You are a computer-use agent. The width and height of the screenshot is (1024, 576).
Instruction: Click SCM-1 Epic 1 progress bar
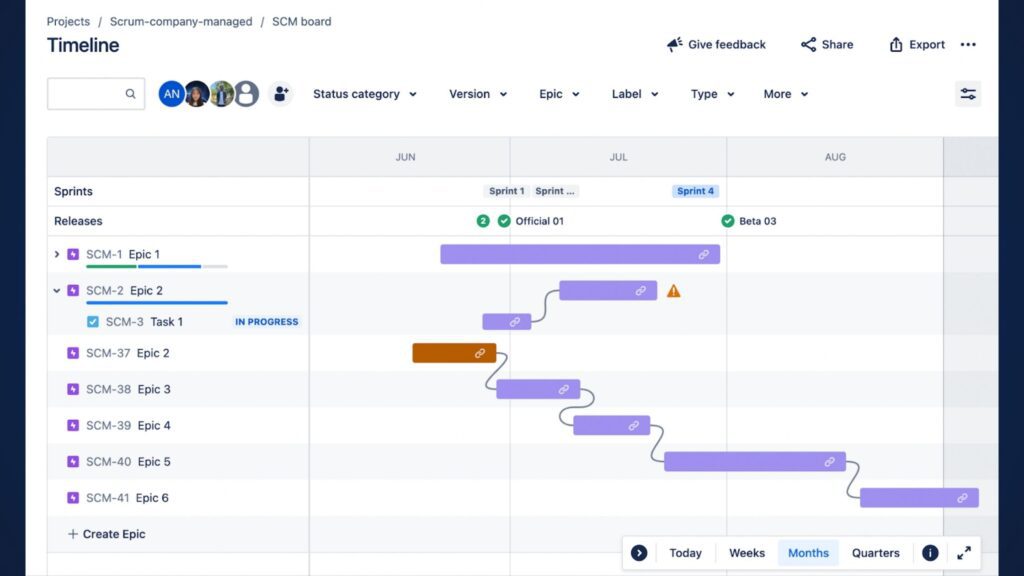pyautogui.click(x=157, y=266)
